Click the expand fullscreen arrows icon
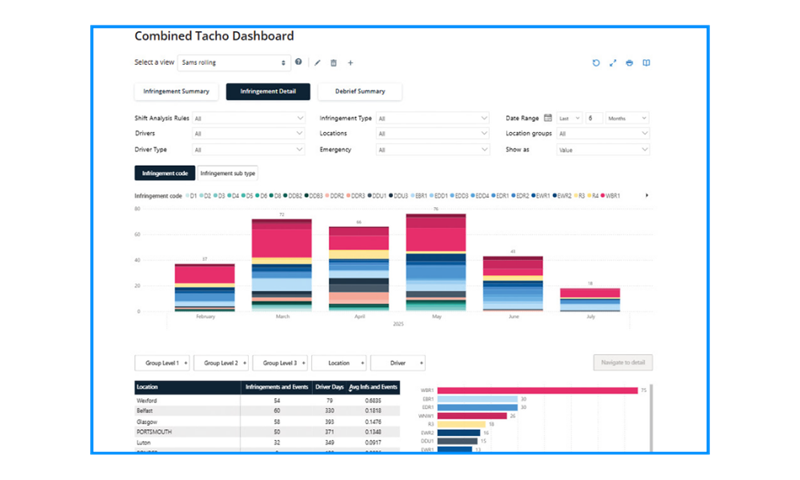 click(613, 63)
